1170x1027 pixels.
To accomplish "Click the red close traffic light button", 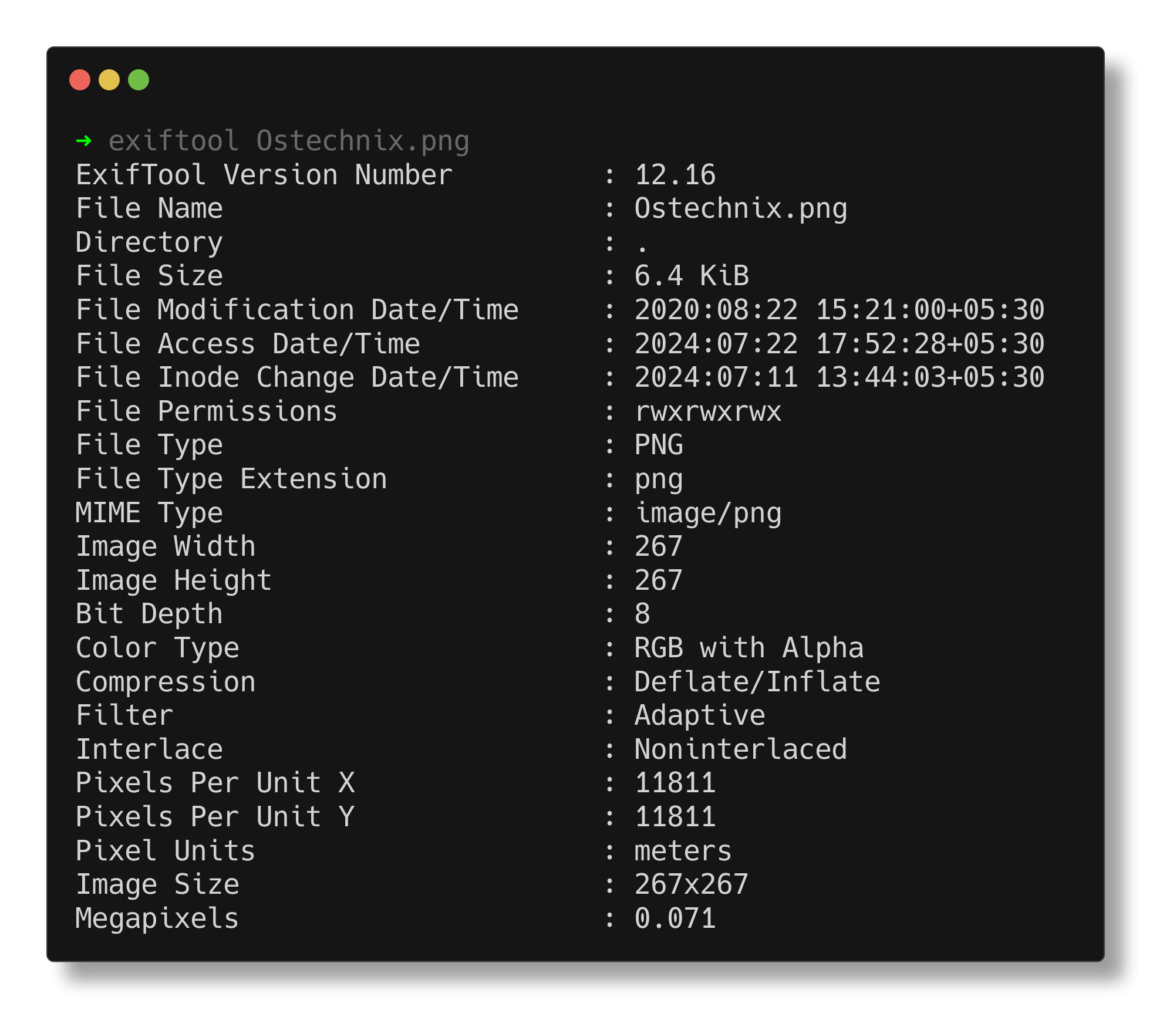I will (79, 79).
